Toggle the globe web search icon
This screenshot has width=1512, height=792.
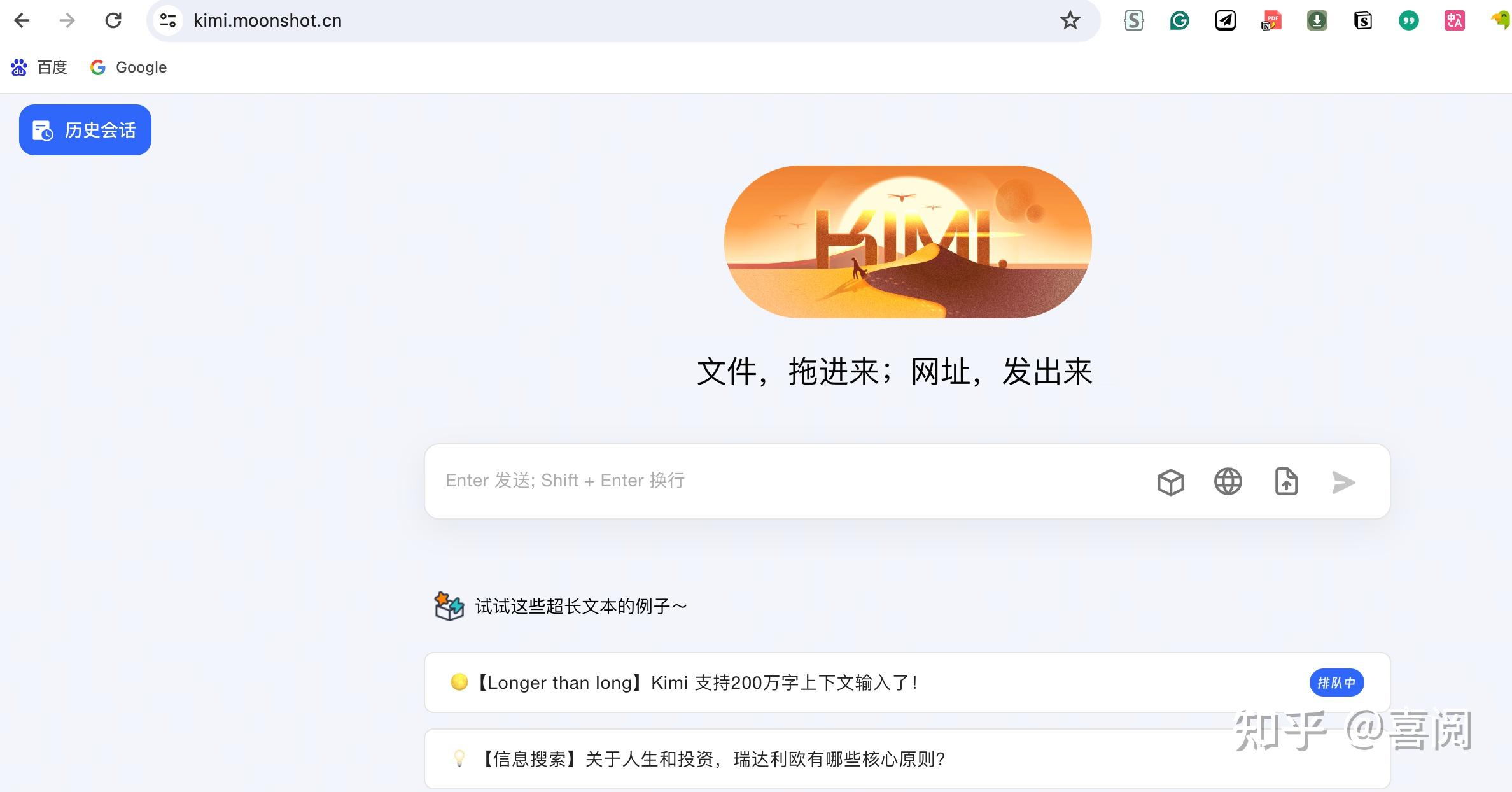pyautogui.click(x=1228, y=482)
